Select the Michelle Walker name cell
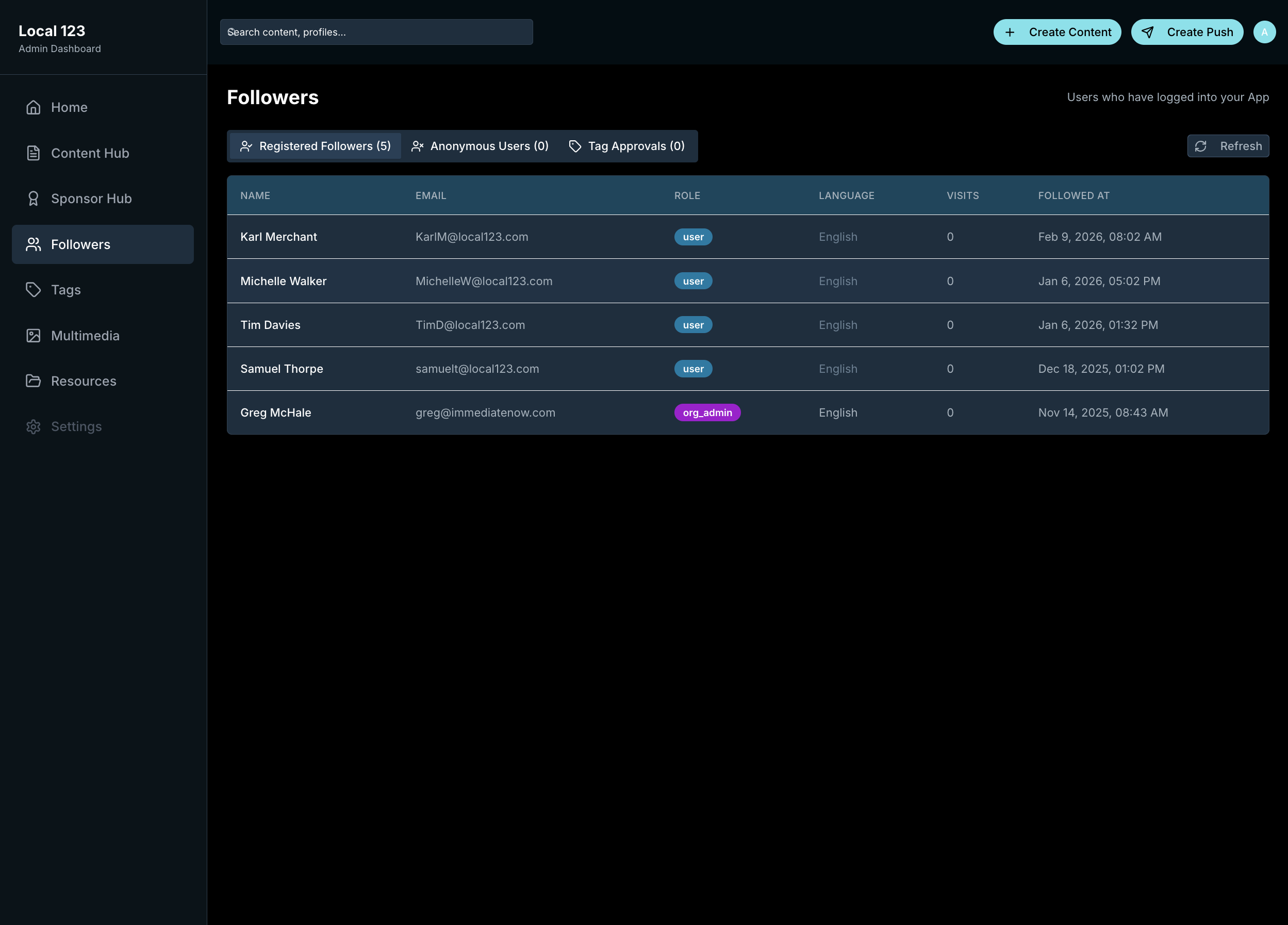 [284, 281]
